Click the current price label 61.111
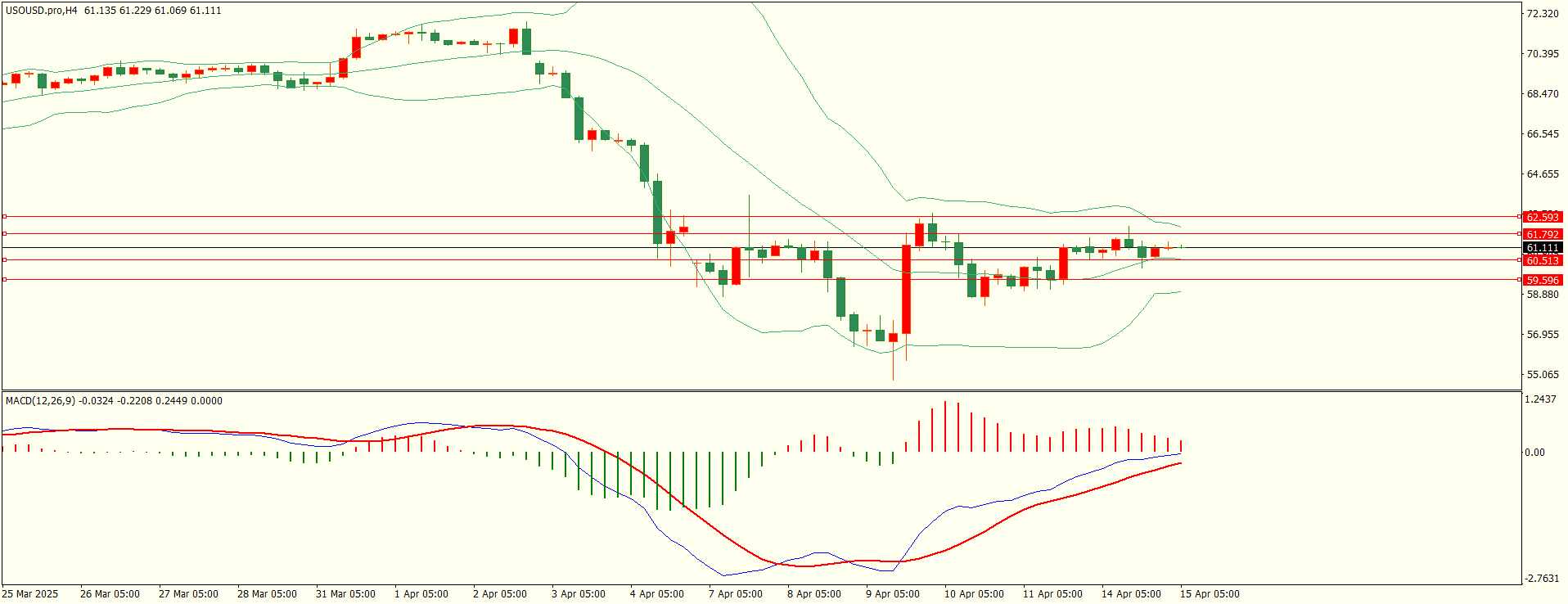This screenshot has width=1568, height=604. [x=1543, y=247]
